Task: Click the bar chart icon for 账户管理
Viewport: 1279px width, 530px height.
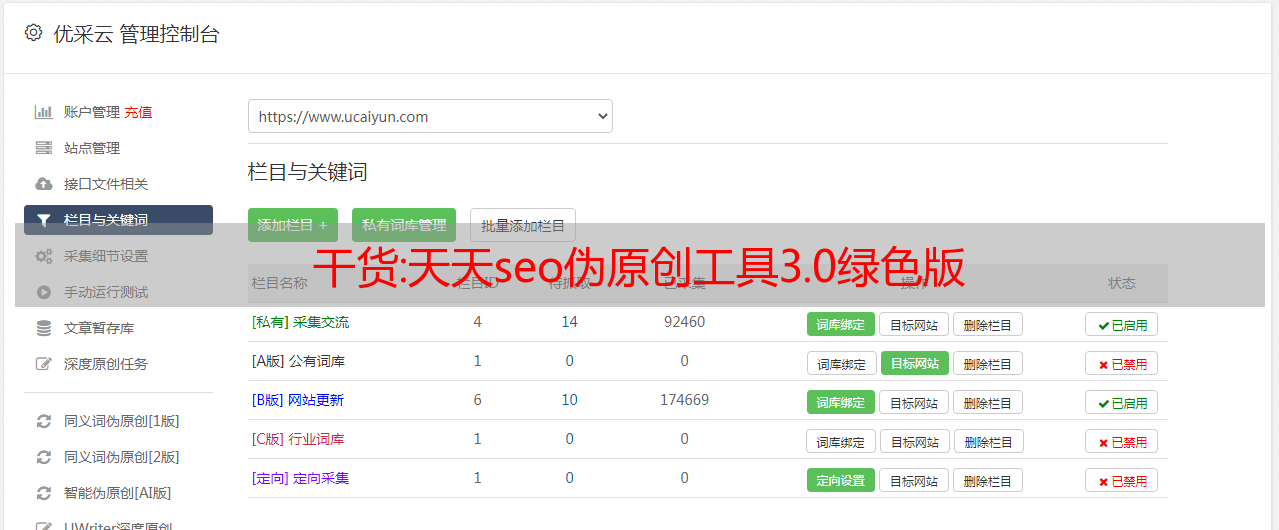Action: click(44, 112)
